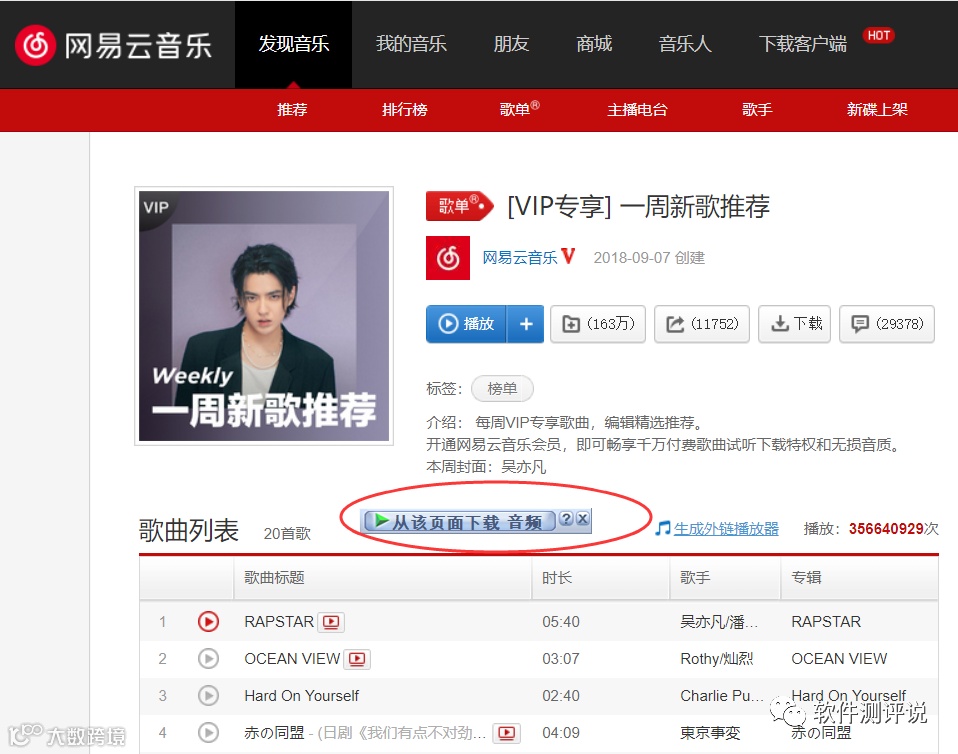The width and height of the screenshot is (958, 754).
Task: Select the 歌手 sub-menu
Action: [757, 110]
